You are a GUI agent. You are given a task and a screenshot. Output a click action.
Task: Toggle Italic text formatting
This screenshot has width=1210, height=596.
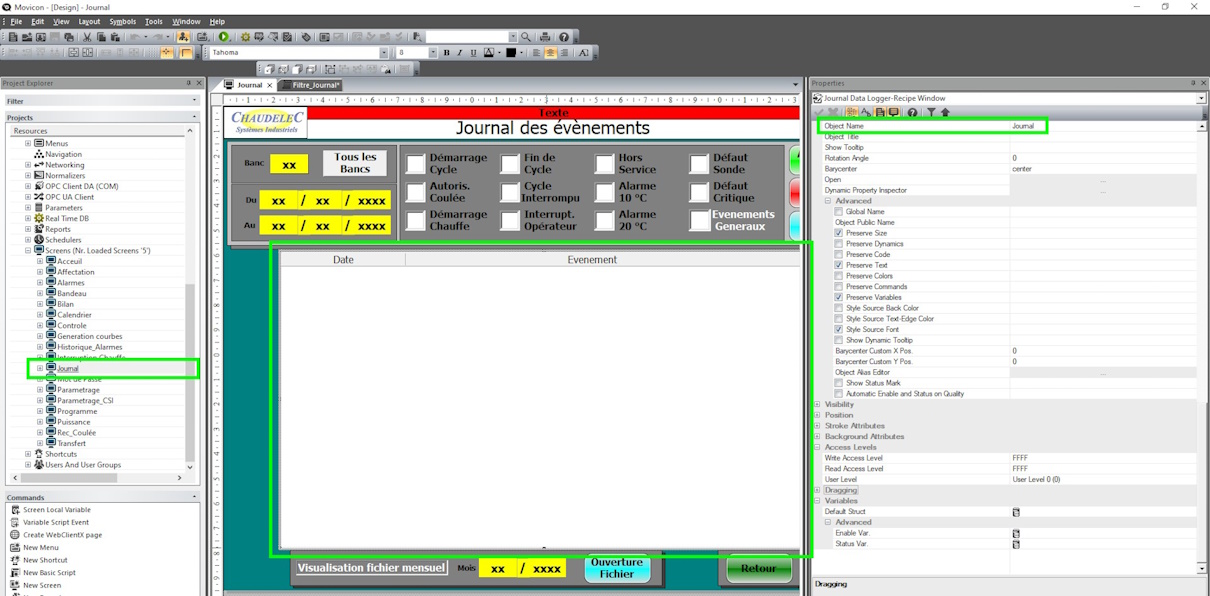click(460, 53)
